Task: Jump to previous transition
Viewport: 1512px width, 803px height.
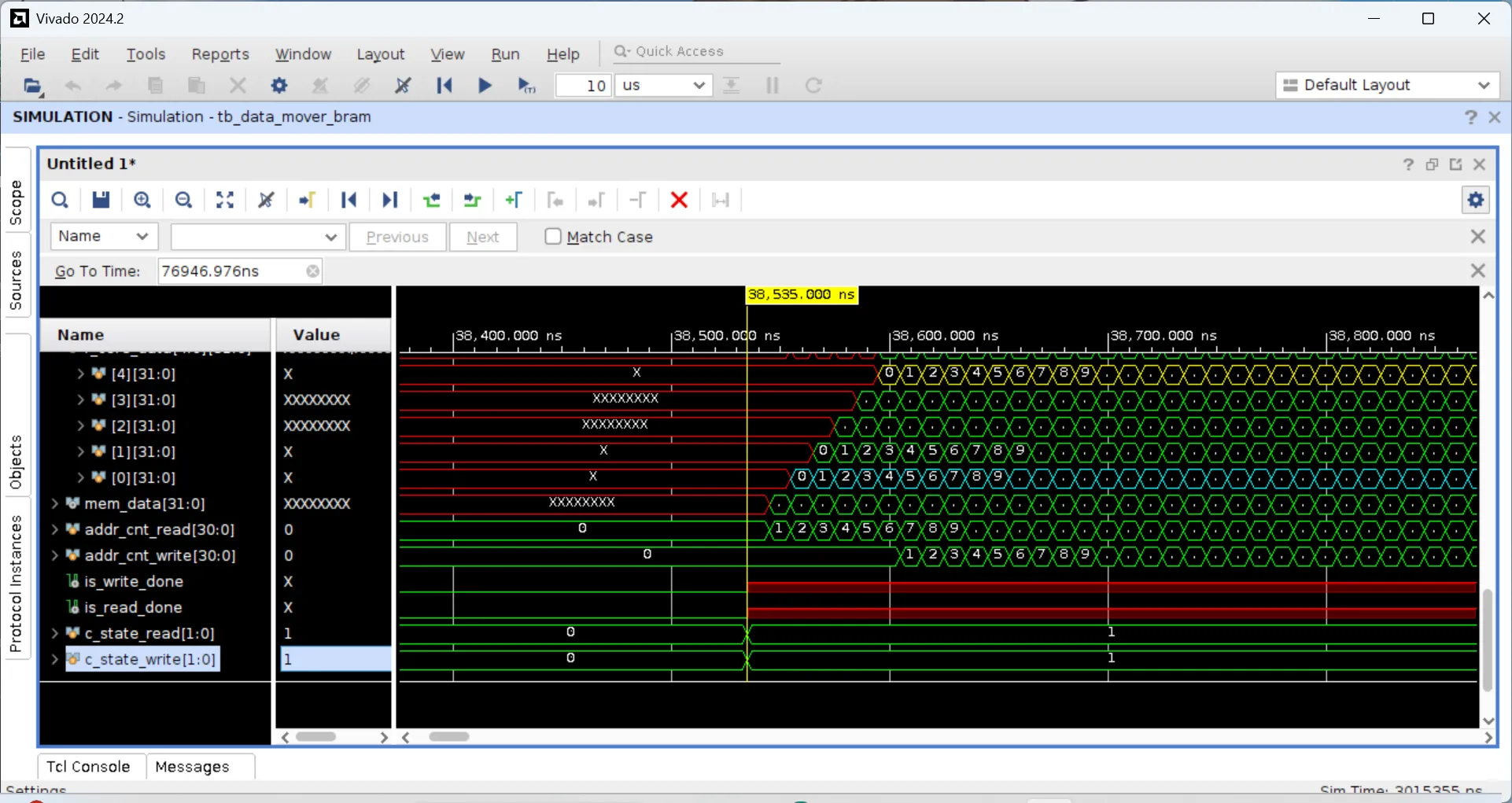Action: point(432,201)
